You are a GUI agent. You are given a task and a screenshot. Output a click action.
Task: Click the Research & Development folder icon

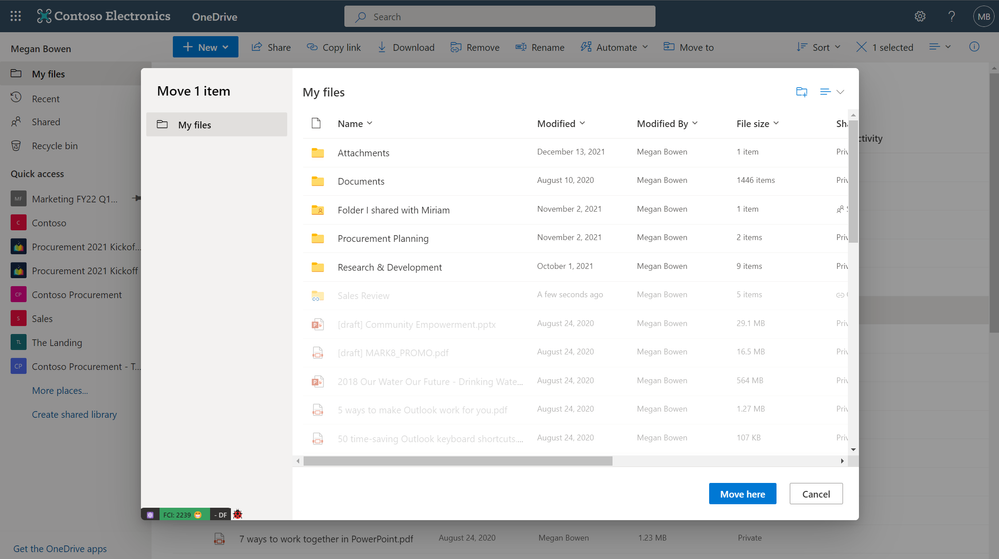click(x=317, y=267)
